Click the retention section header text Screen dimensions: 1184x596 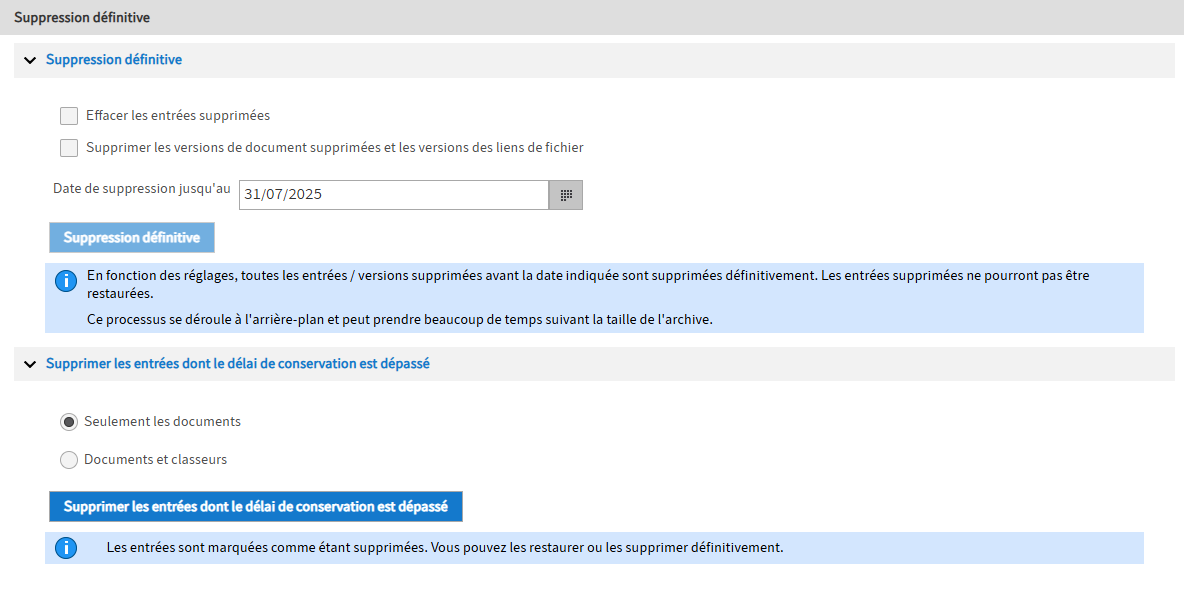pos(237,363)
